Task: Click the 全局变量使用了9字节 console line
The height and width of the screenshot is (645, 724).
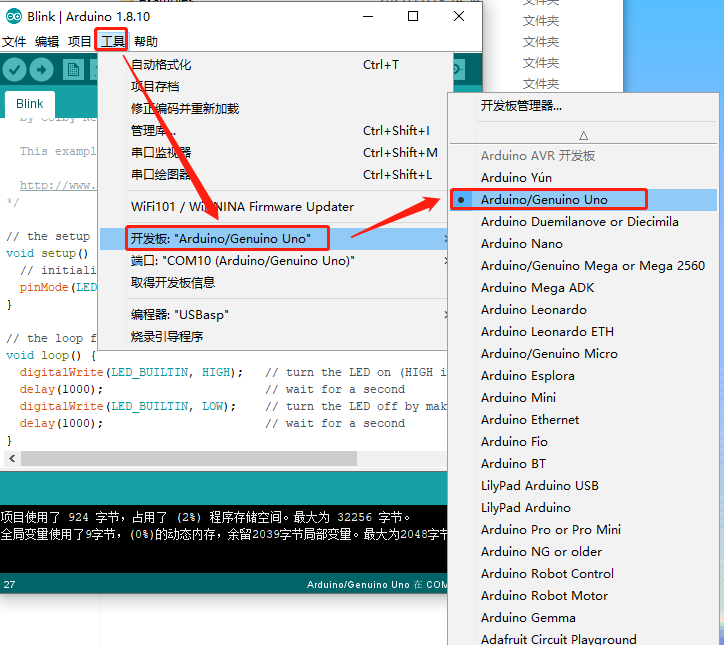Action: pos(224,535)
